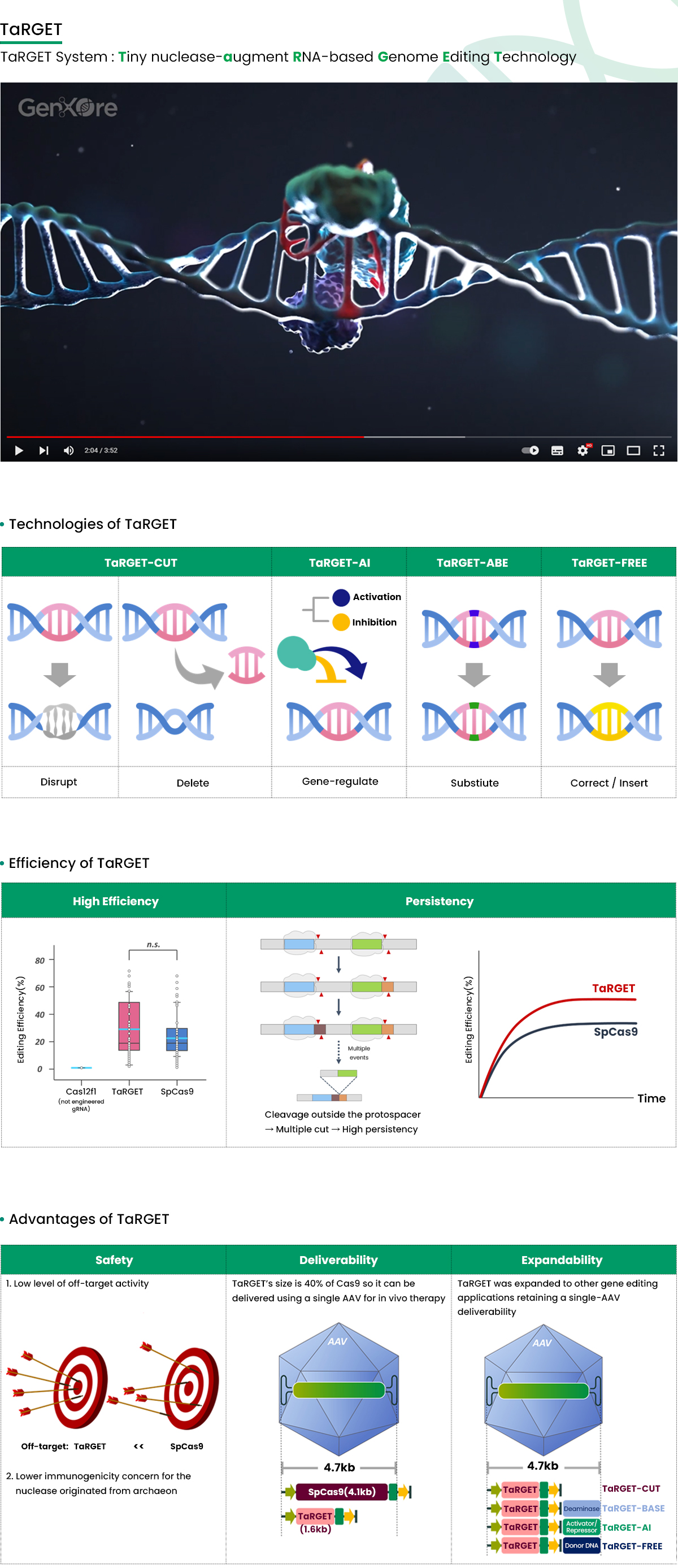Image resolution: width=678 pixels, height=1568 pixels.
Task: Toggle the autoplay switch
Action: pos(530,450)
